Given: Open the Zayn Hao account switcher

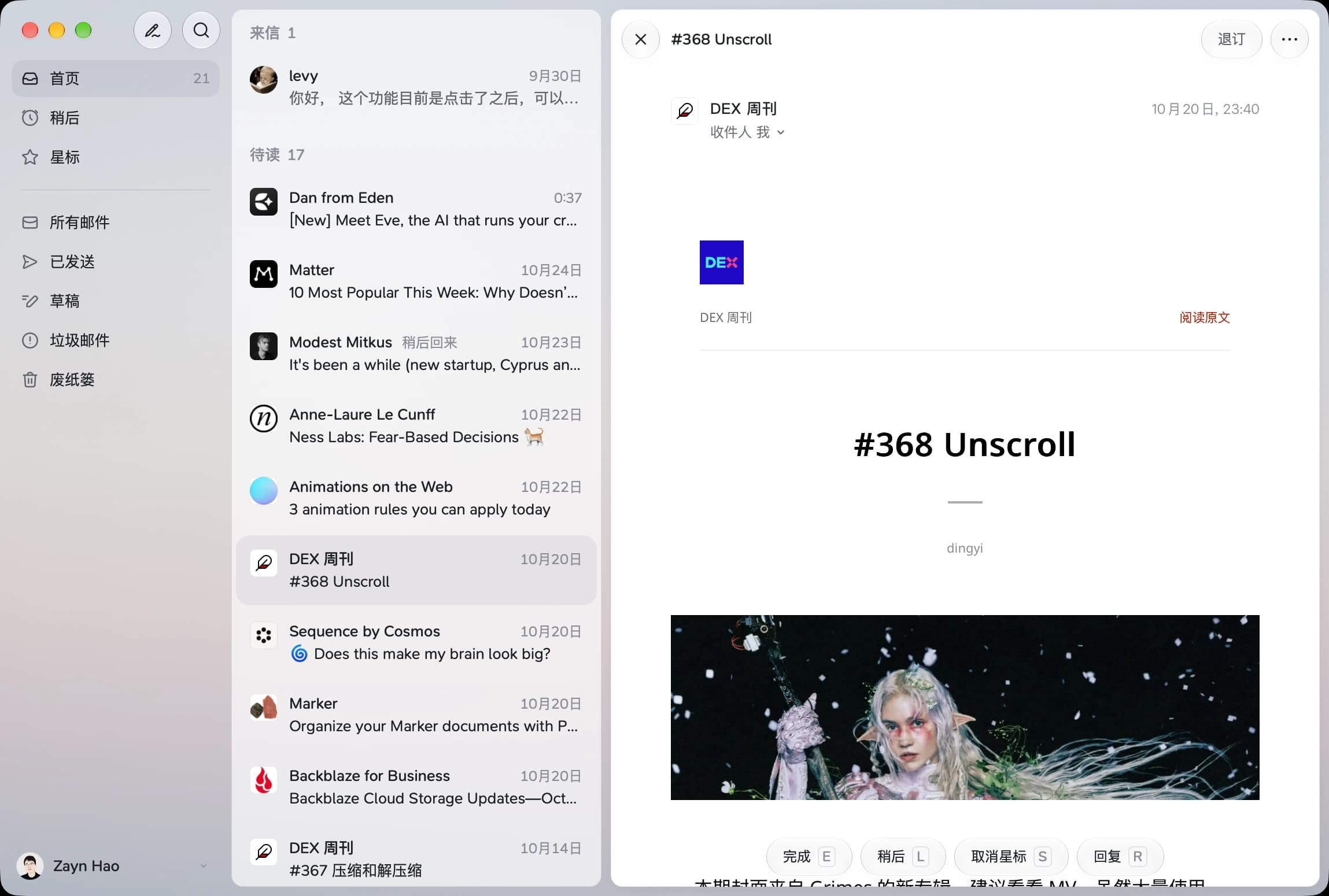Looking at the screenshot, I should pyautogui.click(x=115, y=865).
